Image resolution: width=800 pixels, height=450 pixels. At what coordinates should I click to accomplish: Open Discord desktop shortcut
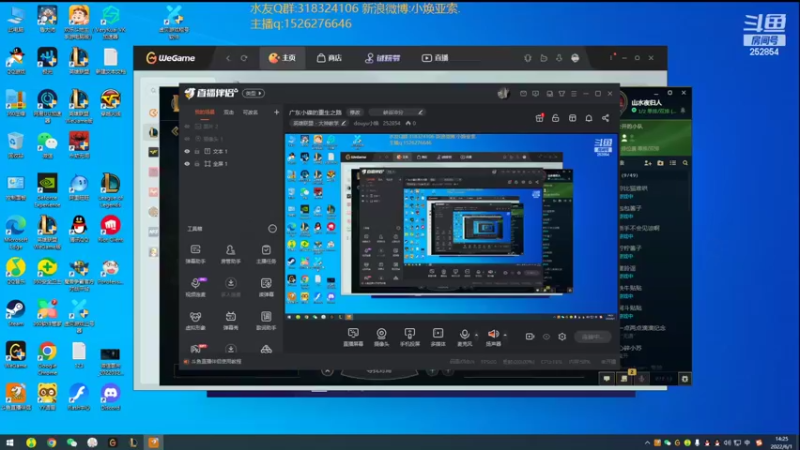pos(110,397)
